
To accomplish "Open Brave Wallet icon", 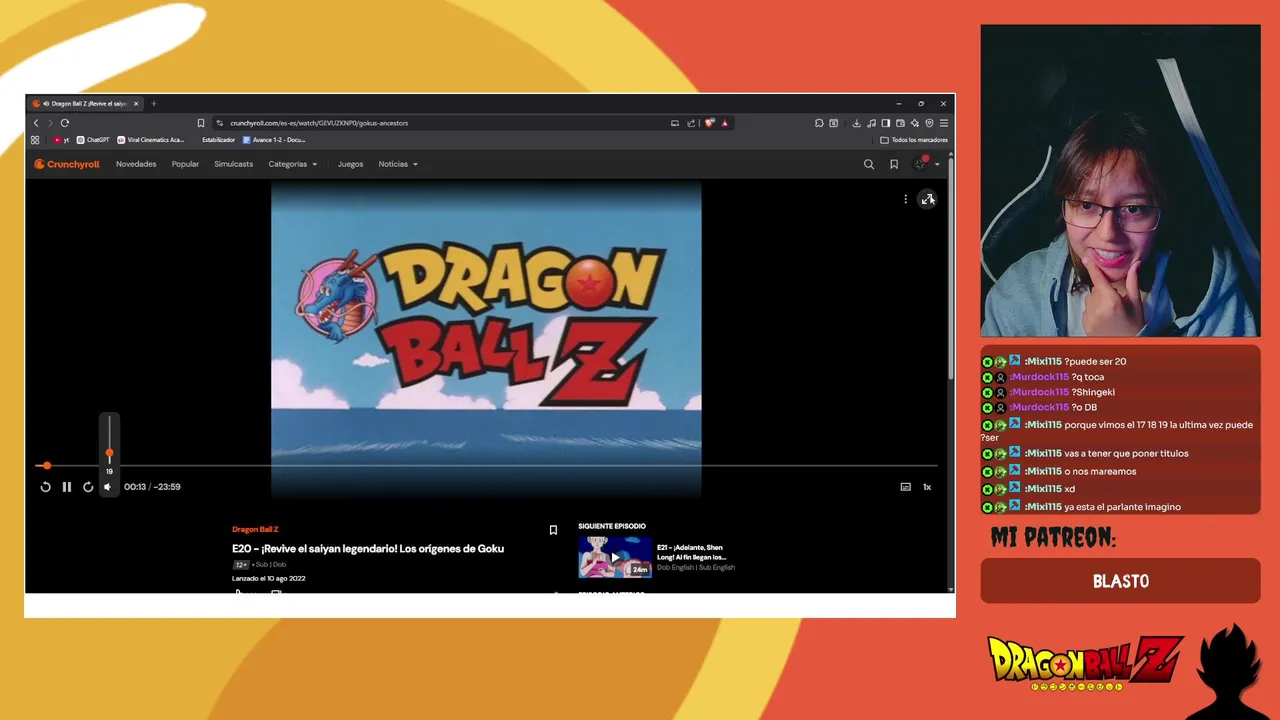I will pos(900,123).
